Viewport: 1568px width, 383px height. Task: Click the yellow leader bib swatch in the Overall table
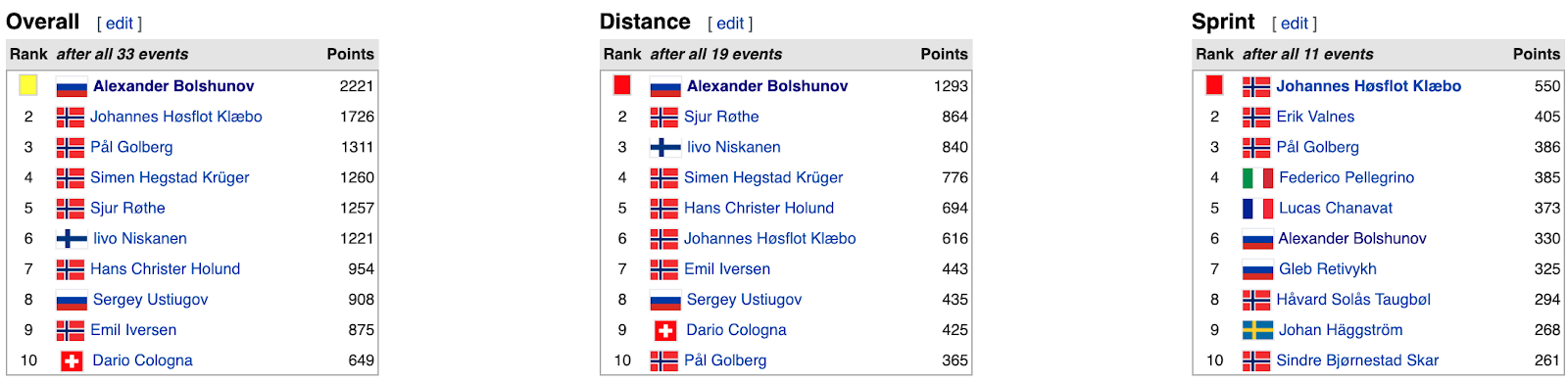pyautogui.click(x=28, y=85)
